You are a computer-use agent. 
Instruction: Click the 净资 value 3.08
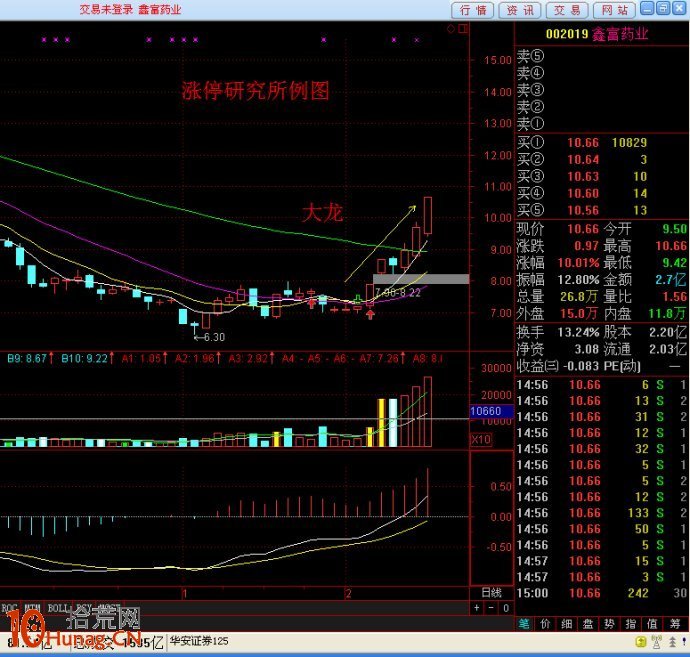(x=587, y=349)
